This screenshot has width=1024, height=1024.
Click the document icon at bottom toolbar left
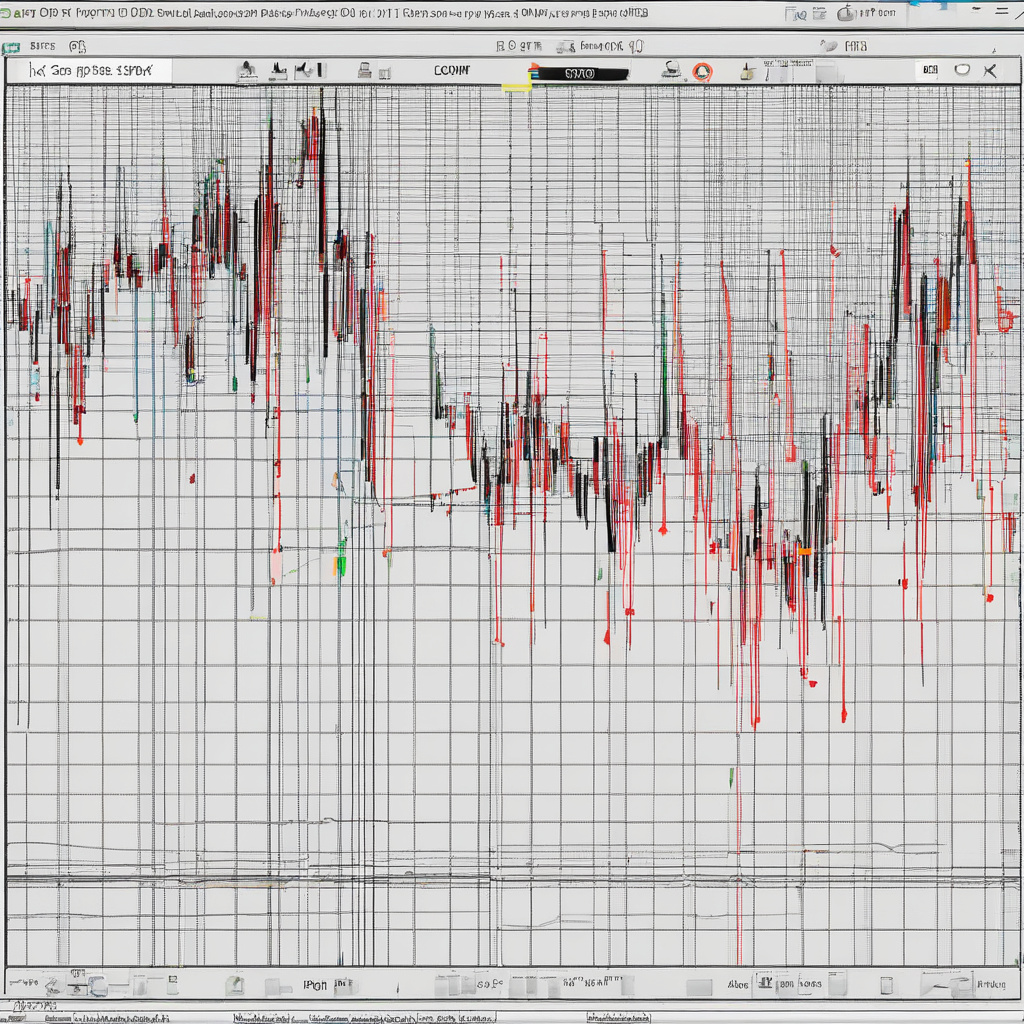(235, 985)
